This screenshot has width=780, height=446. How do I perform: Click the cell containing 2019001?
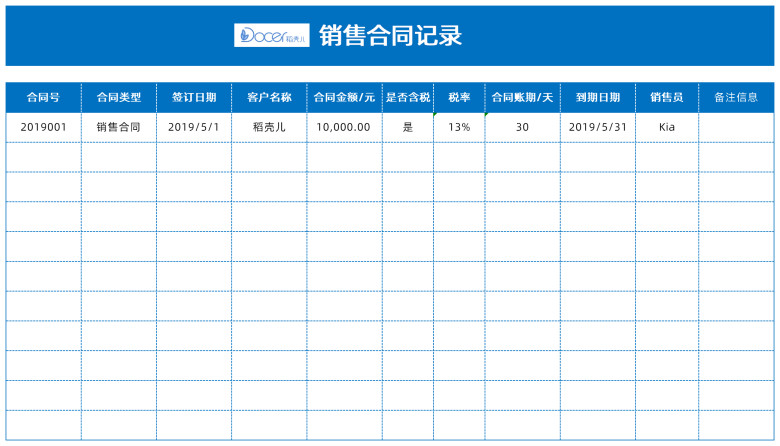pos(43,127)
